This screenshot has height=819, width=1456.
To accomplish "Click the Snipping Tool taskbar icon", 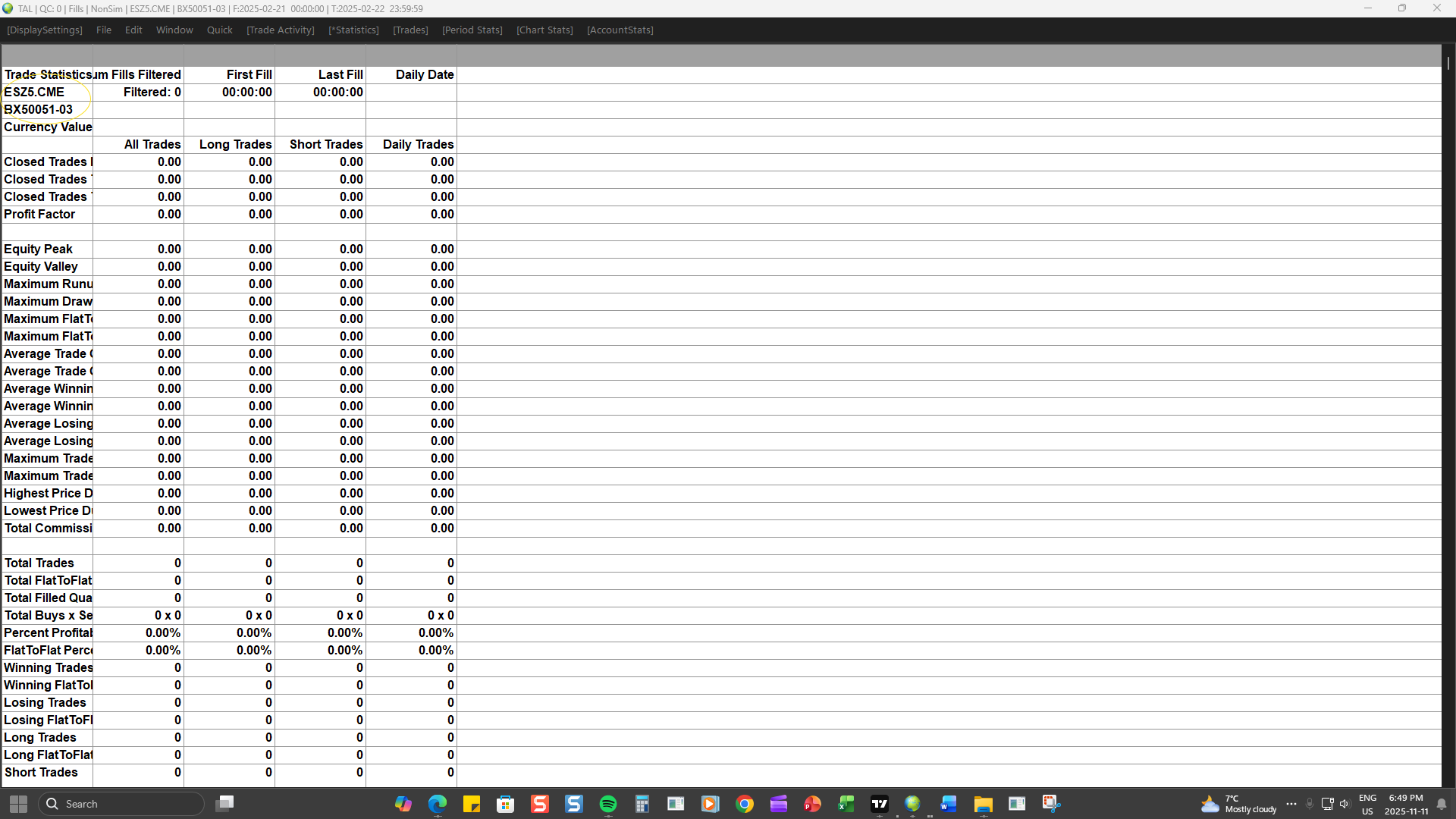I will (1051, 804).
